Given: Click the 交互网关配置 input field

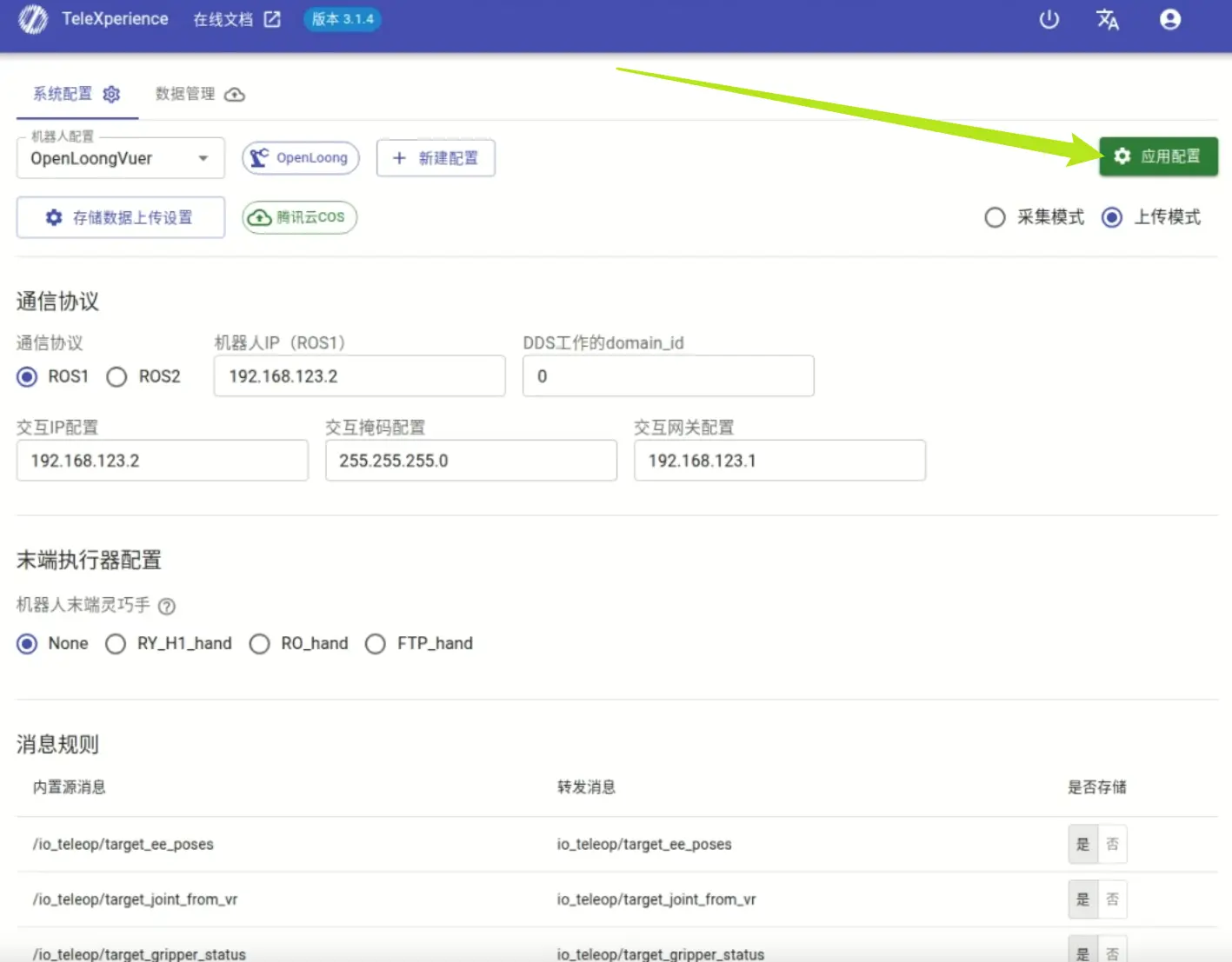Looking at the screenshot, I should (x=780, y=461).
